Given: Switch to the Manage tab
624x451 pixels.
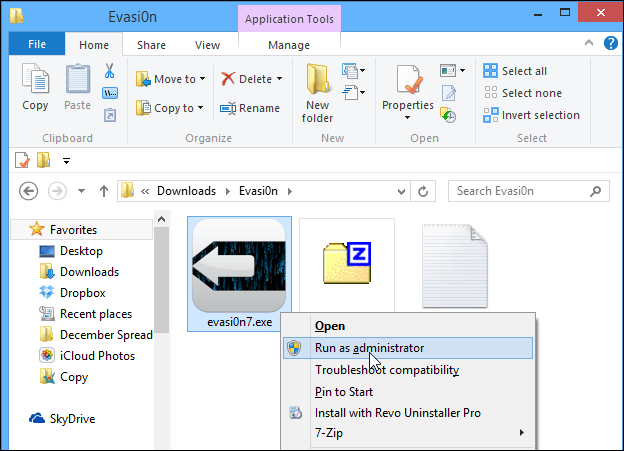Looking at the screenshot, I should (289, 45).
